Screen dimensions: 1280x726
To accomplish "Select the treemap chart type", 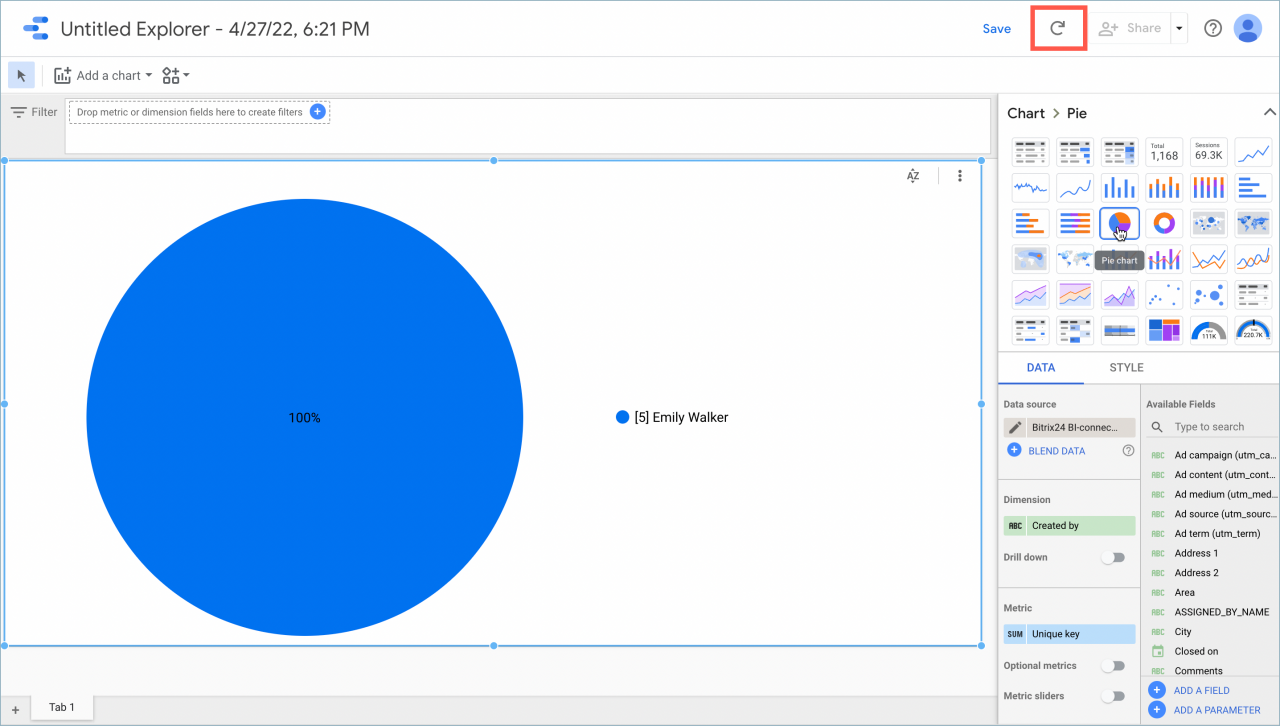I will pos(1164,330).
